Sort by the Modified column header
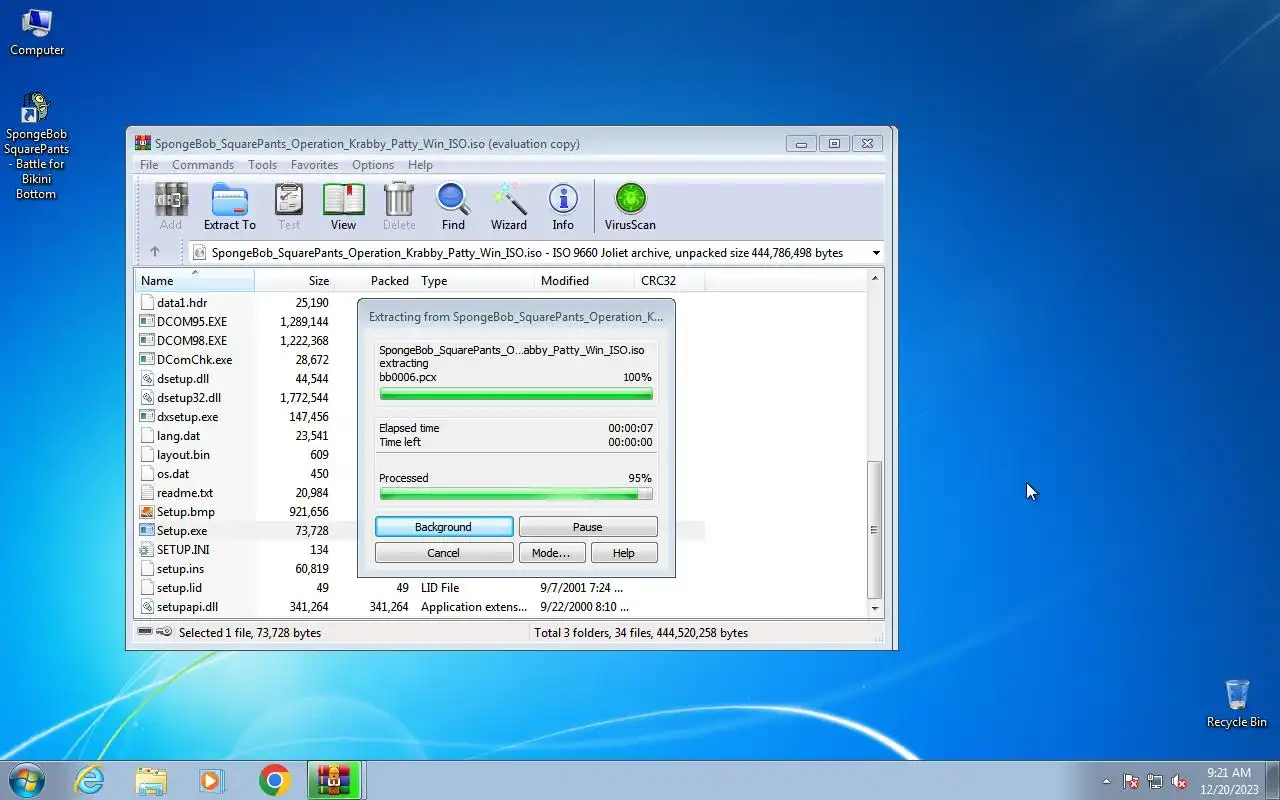Viewport: 1280px width, 800px height. point(585,281)
